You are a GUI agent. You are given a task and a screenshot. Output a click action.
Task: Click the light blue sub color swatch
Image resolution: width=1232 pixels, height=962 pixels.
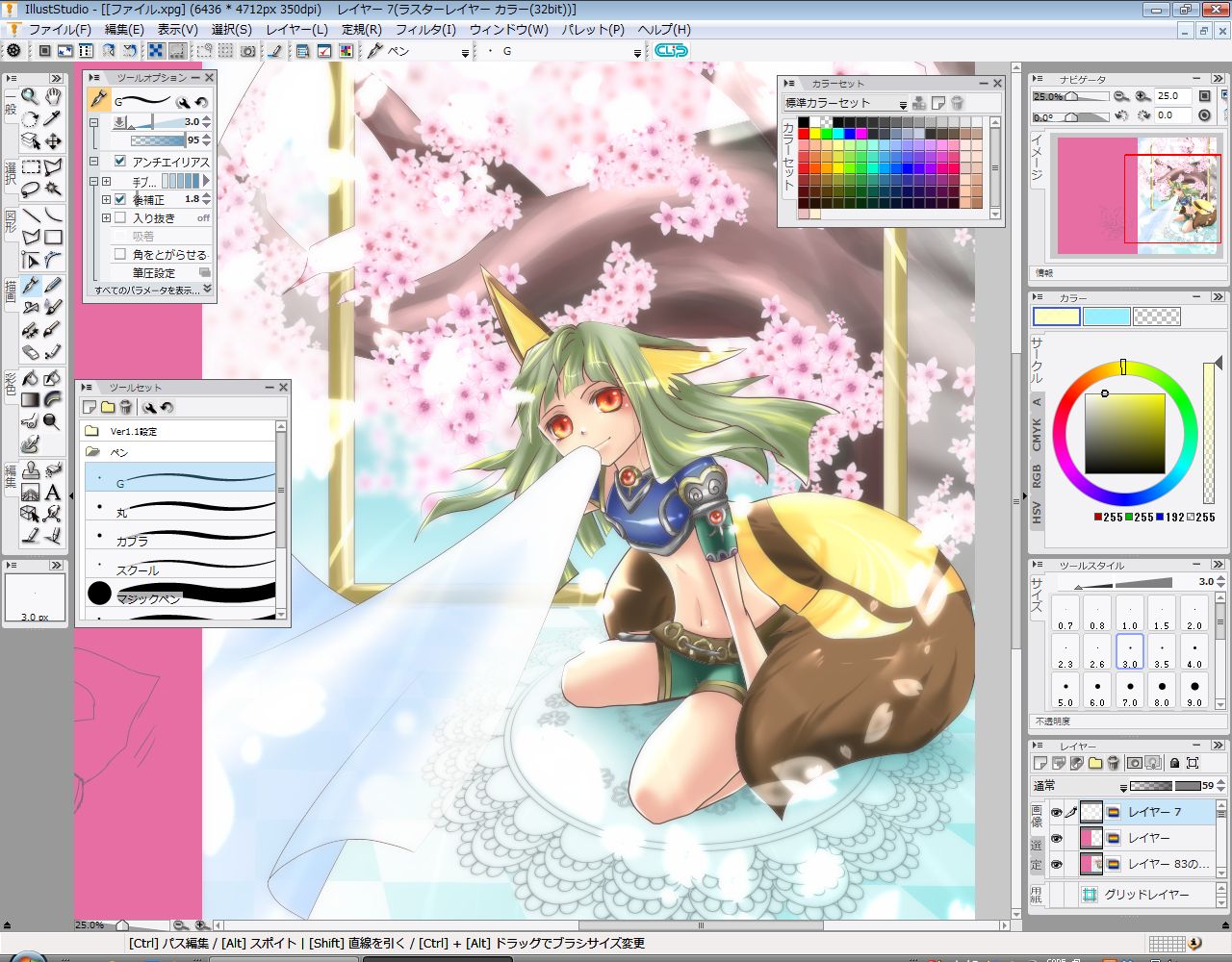[x=1106, y=316]
